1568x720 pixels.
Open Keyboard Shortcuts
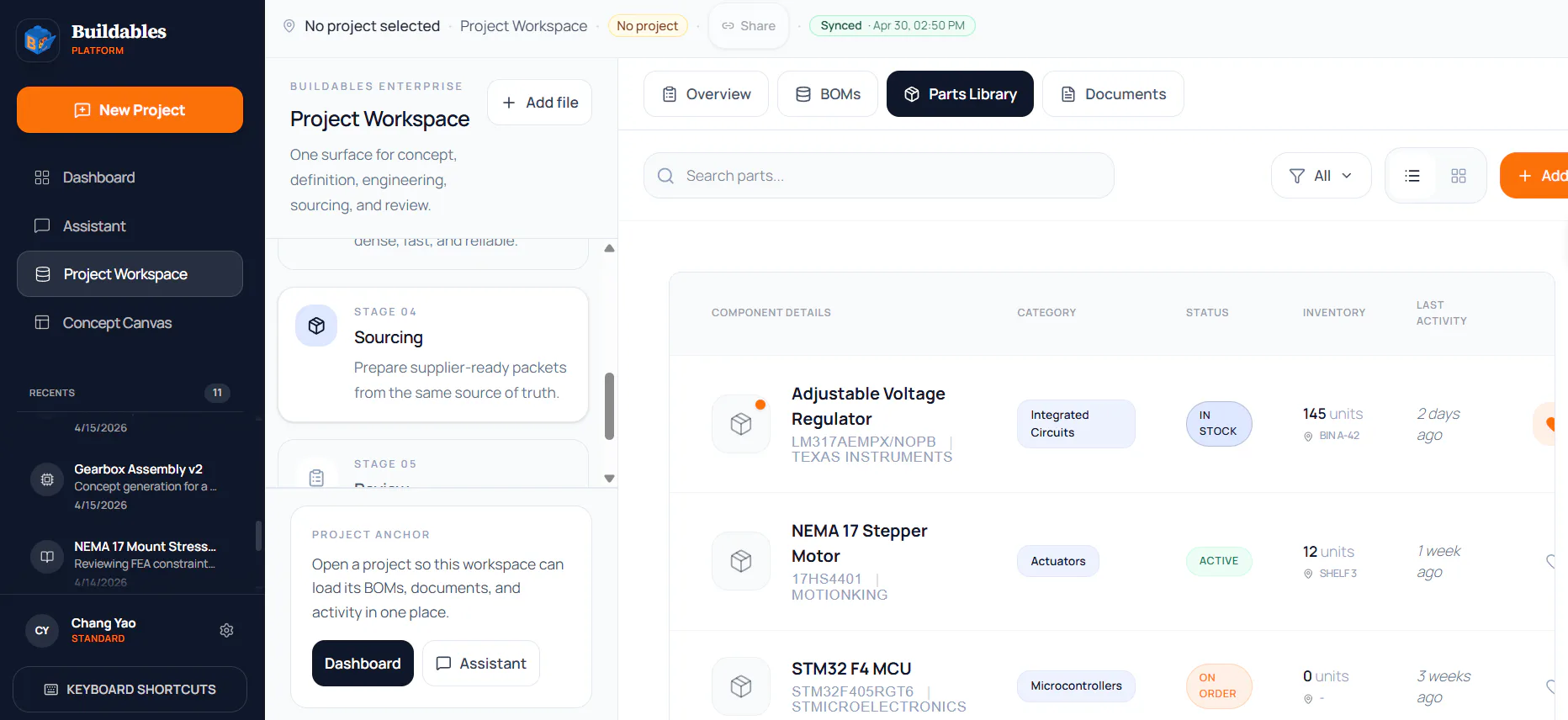tap(130, 690)
